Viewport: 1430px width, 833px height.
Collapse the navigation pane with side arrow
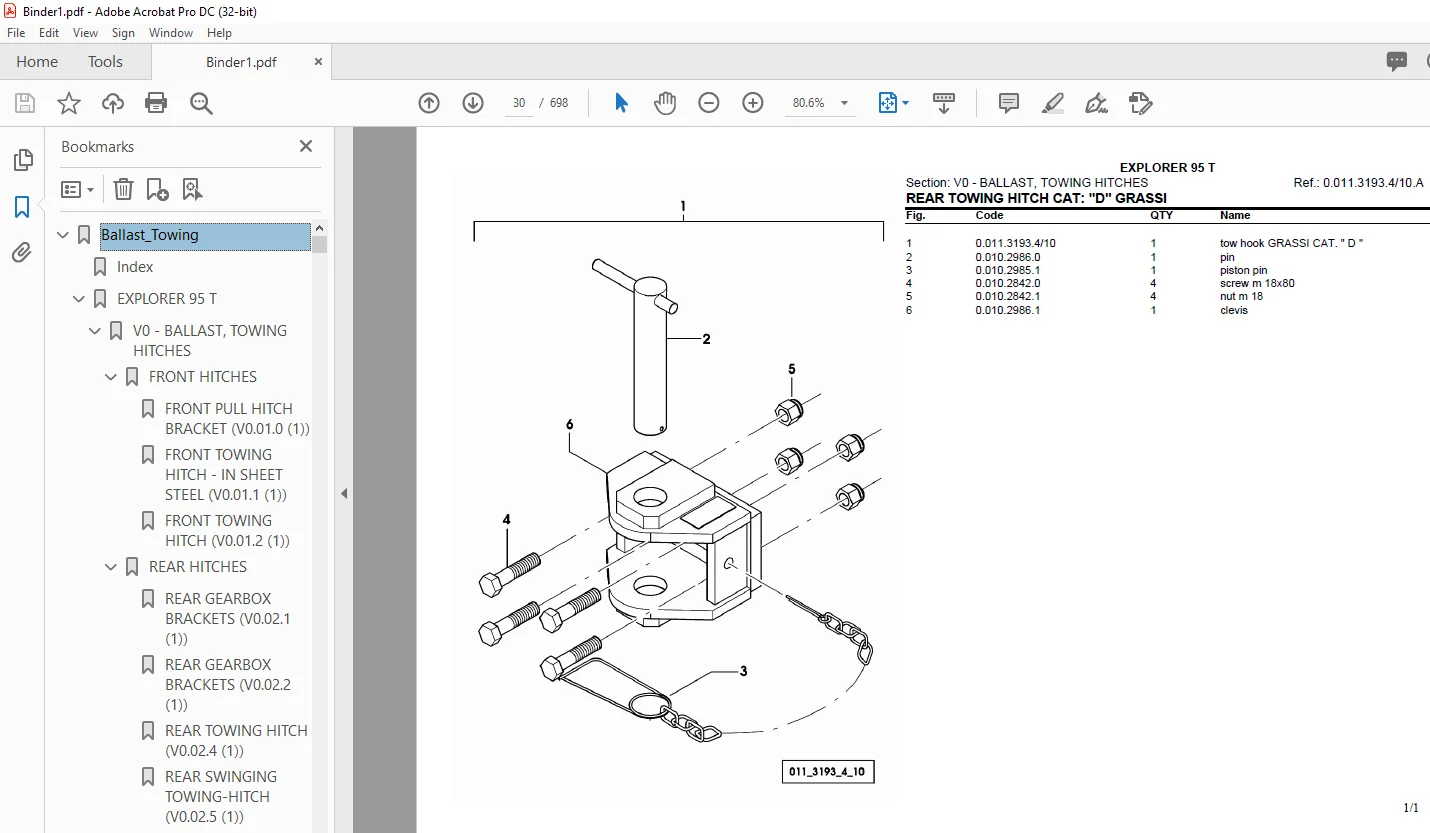click(x=343, y=493)
